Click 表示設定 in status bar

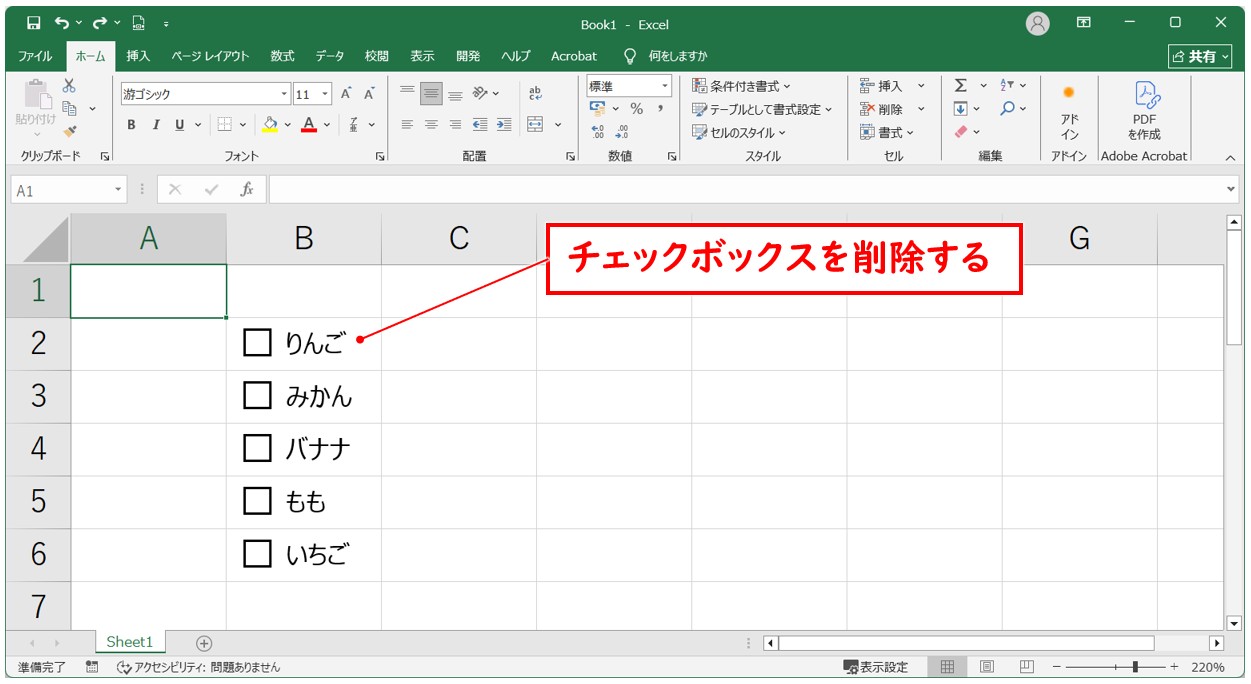877,667
